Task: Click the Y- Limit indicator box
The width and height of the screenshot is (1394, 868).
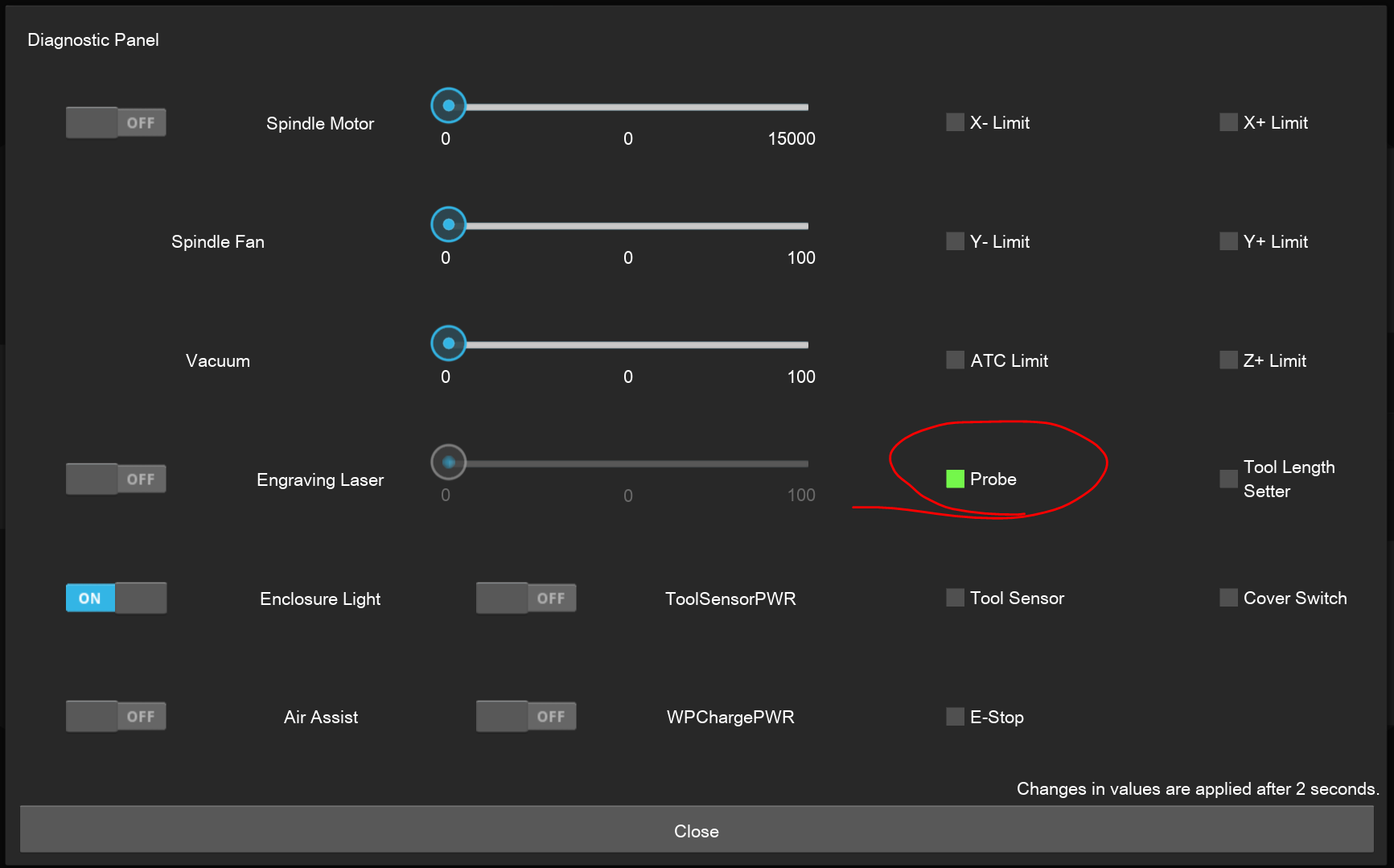Action: [x=955, y=241]
